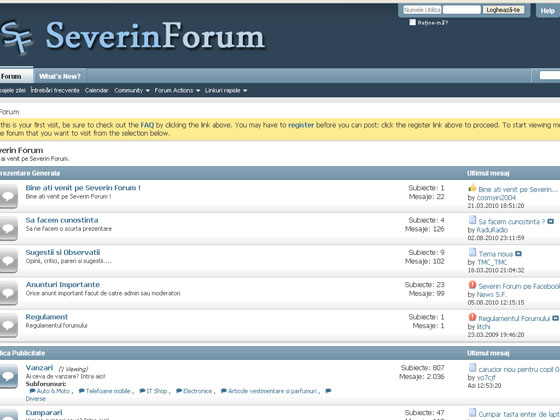Open user profile RaduRadio
560x420 pixels.
pos(492,230)
